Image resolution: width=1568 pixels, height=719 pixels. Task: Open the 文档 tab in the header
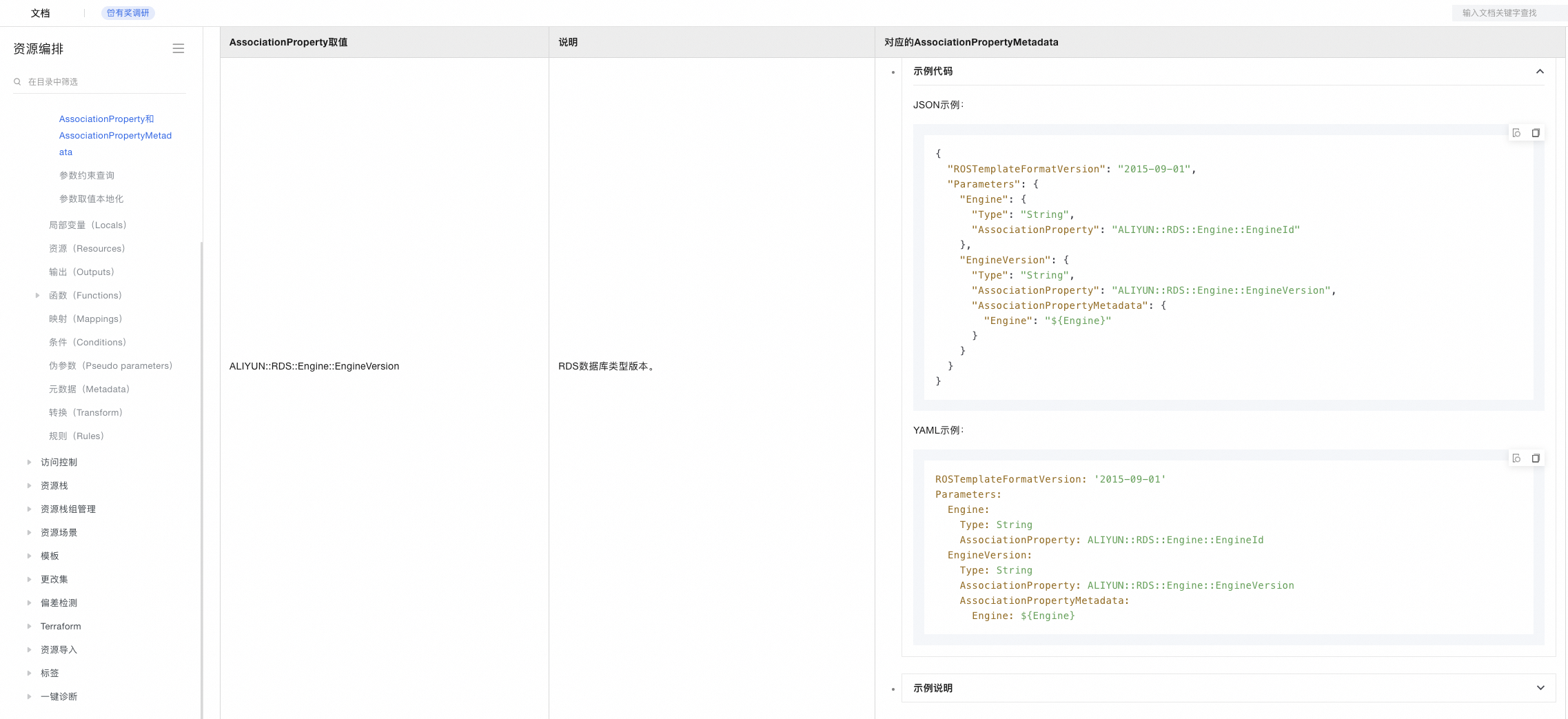click(41, 13)
